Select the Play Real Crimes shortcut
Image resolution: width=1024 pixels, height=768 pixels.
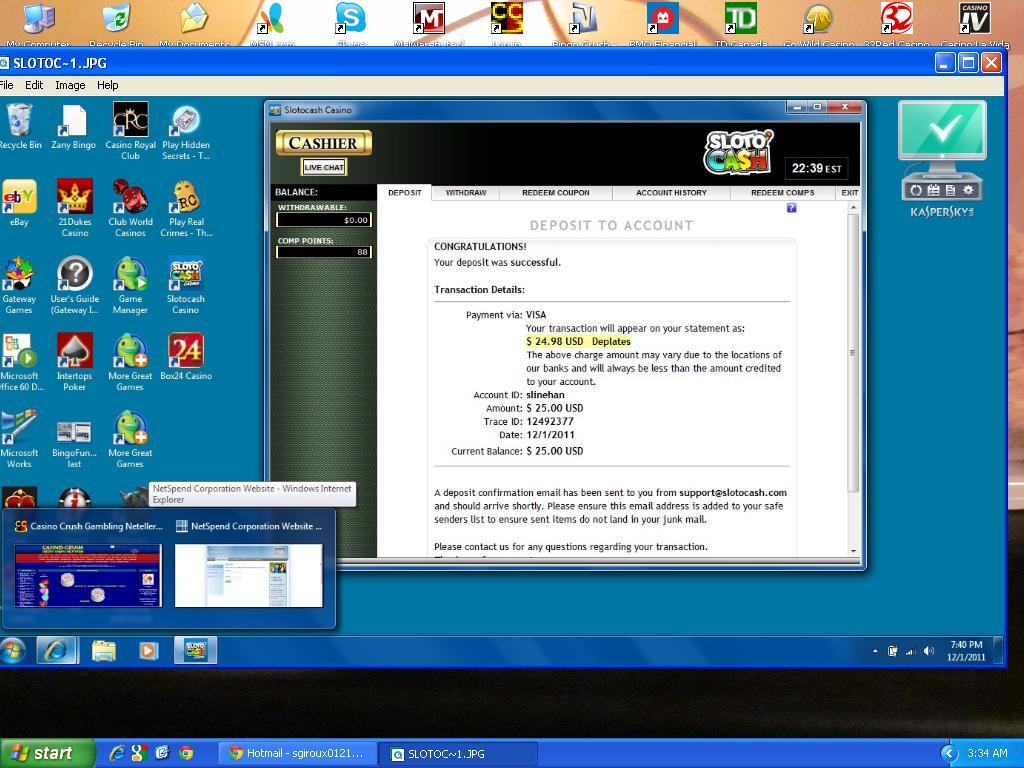pos(187,208)
